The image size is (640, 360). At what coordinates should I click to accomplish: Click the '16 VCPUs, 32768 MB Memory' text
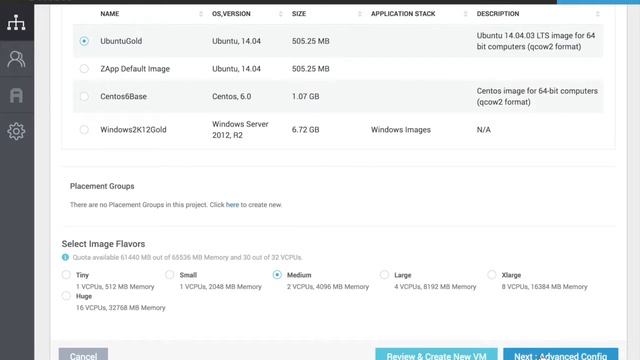point(120,308)
